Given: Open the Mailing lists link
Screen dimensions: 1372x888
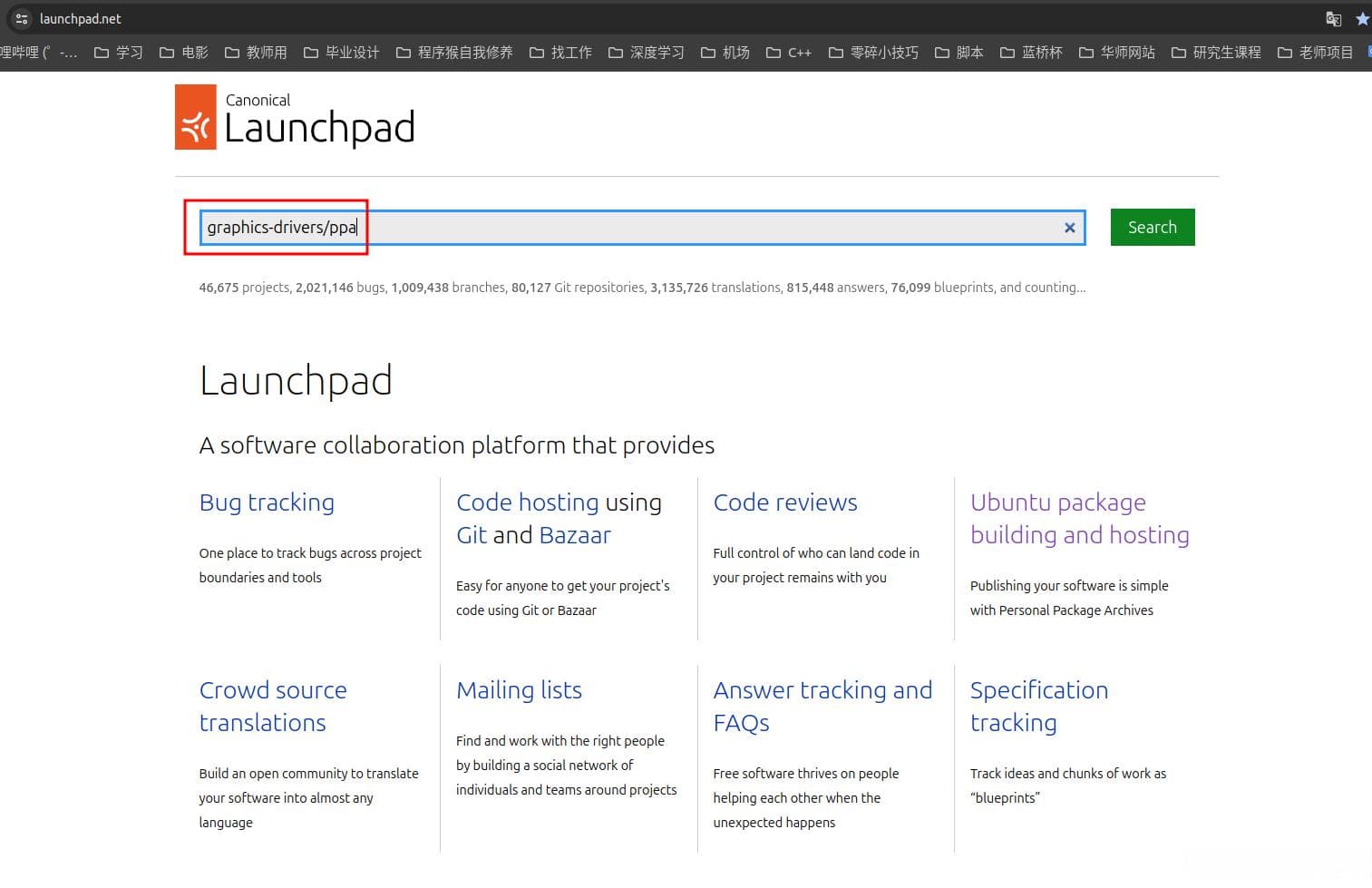Looking at the screenshot, I should point(520,690).
